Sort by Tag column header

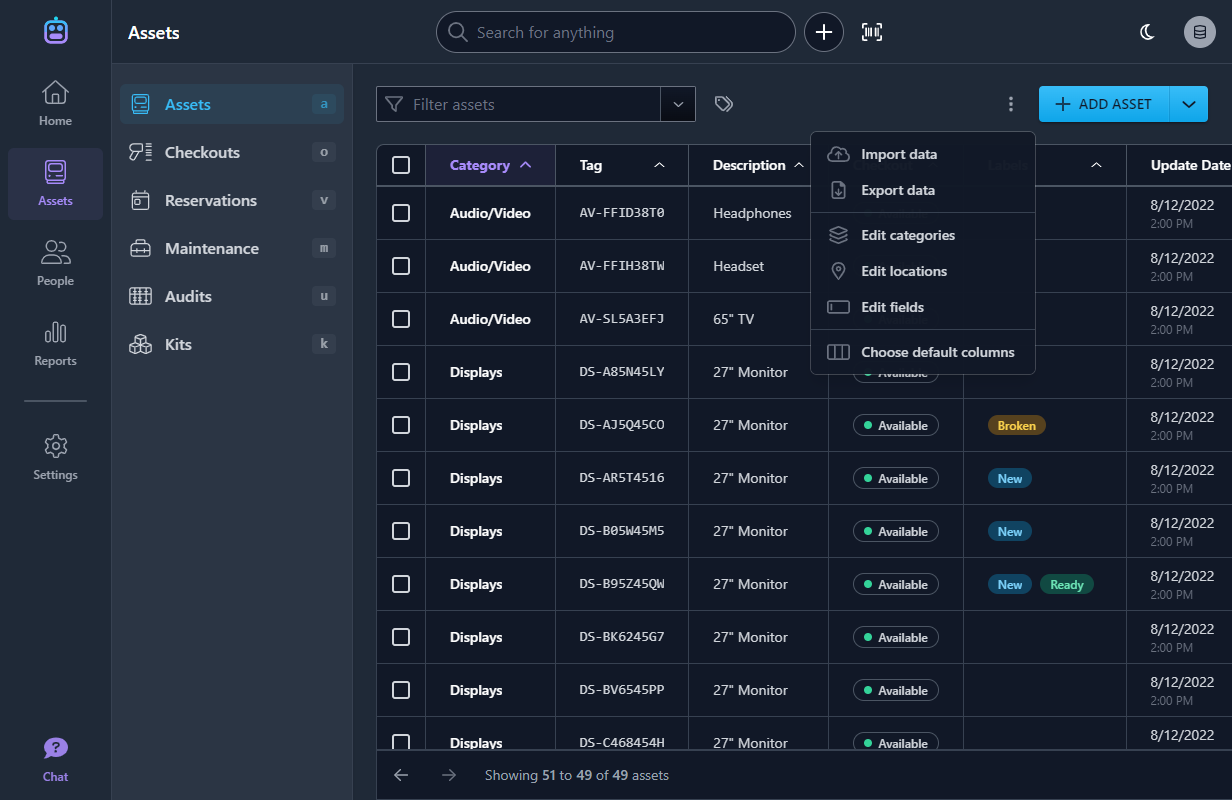point(622,165)
